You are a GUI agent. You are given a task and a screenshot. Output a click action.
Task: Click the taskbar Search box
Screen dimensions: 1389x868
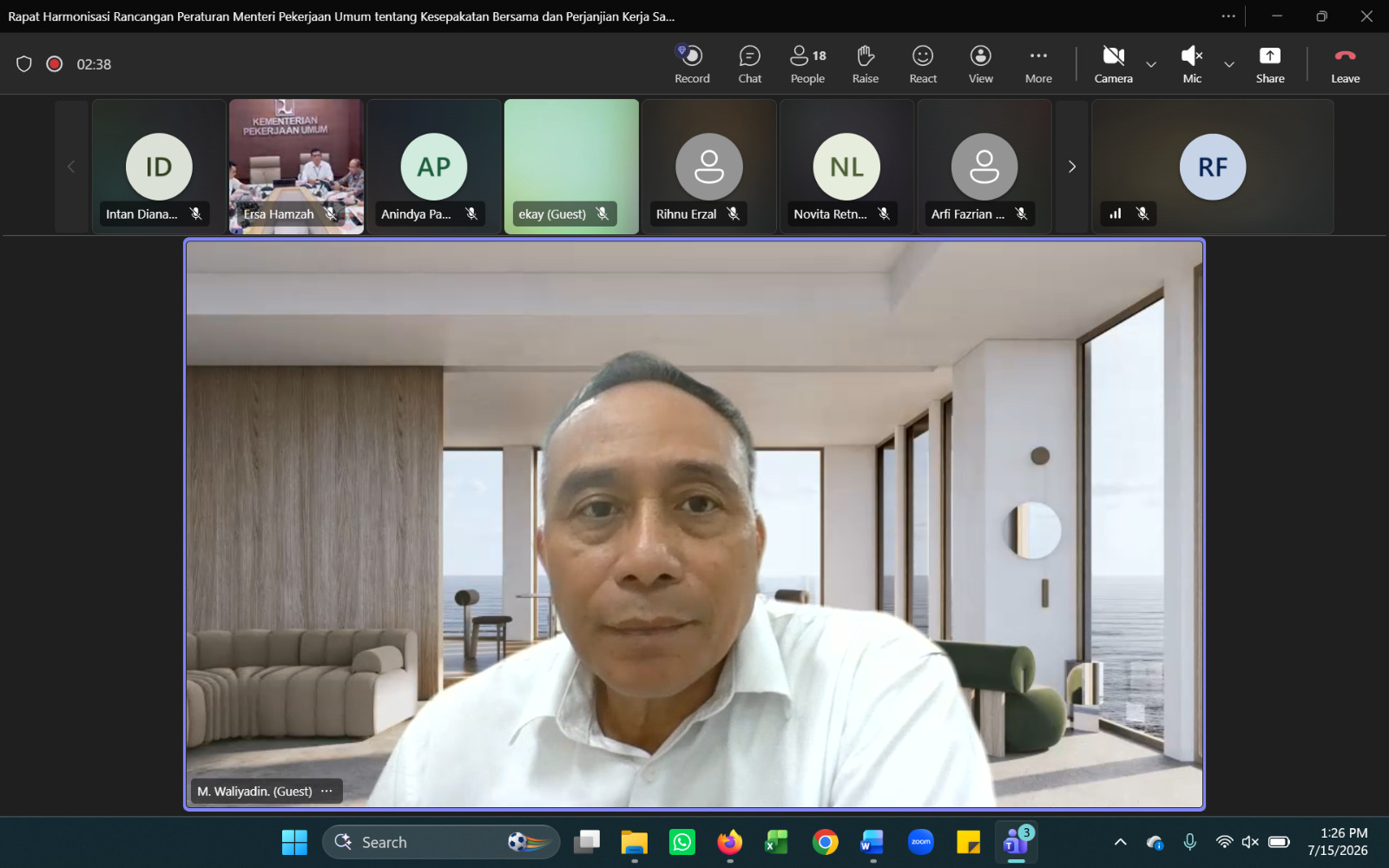click(441, 842)
